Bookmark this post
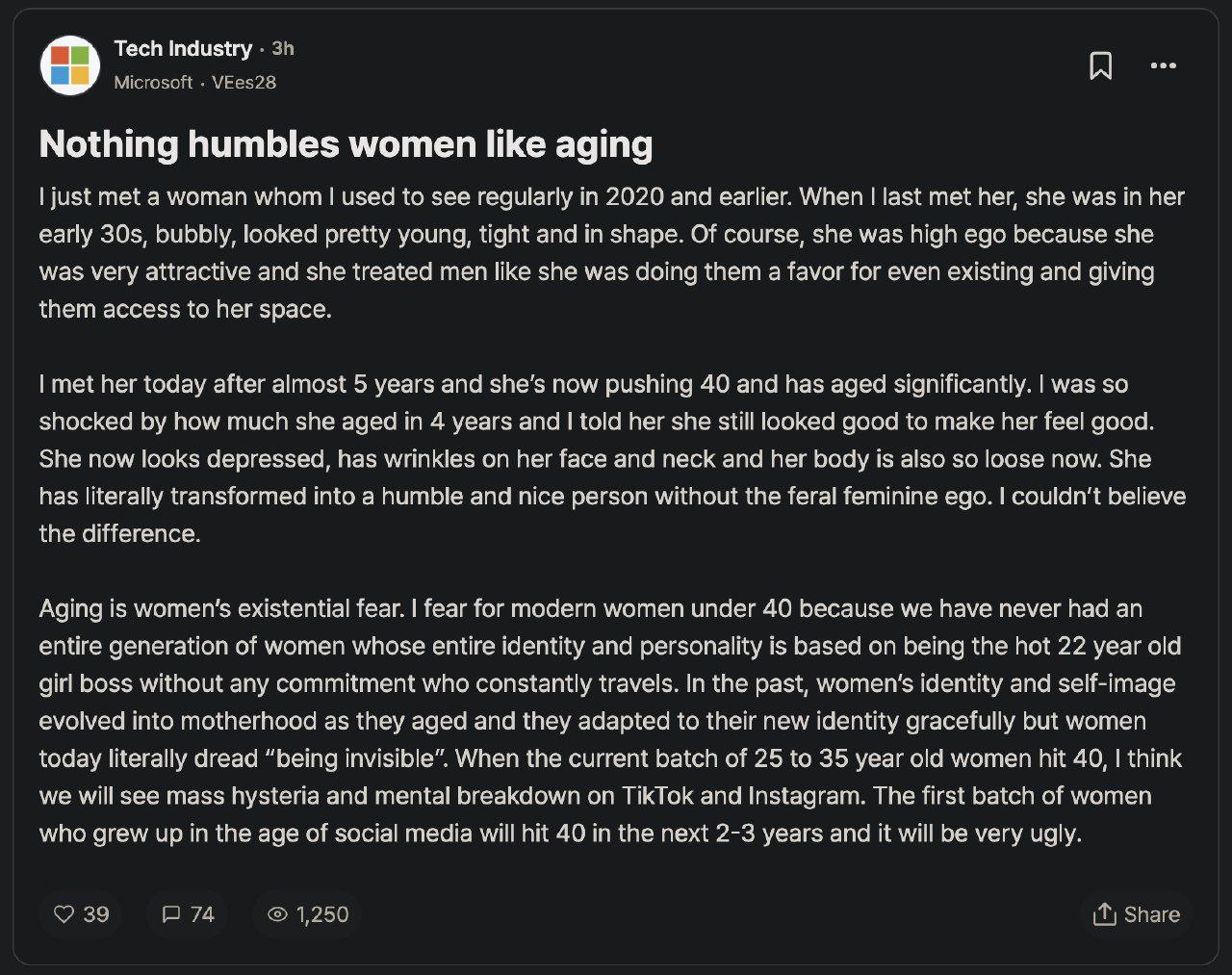The width and height of the screenshot is (1232, 975). (x=1100, y=65)
